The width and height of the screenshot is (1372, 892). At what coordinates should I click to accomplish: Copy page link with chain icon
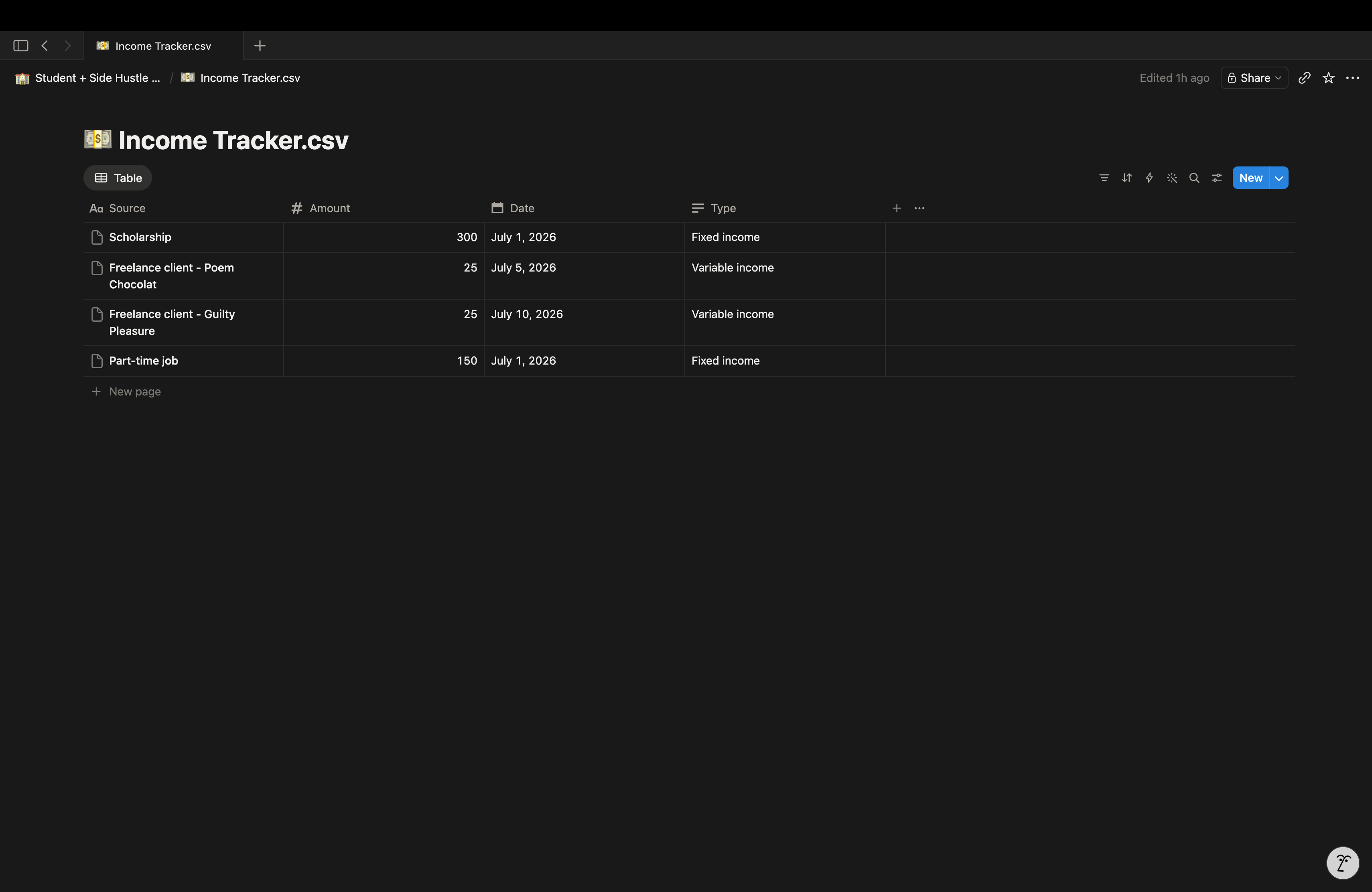pos(1304,78)
